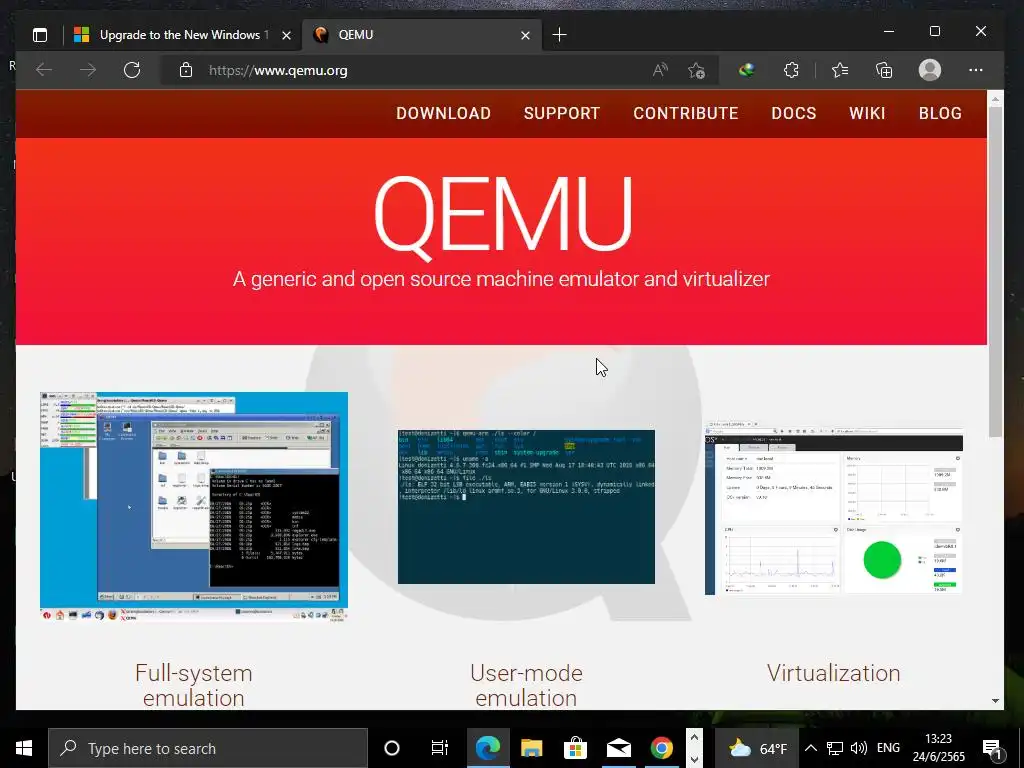
Task: Open the browser profile avatar
Action: point(929,70)
